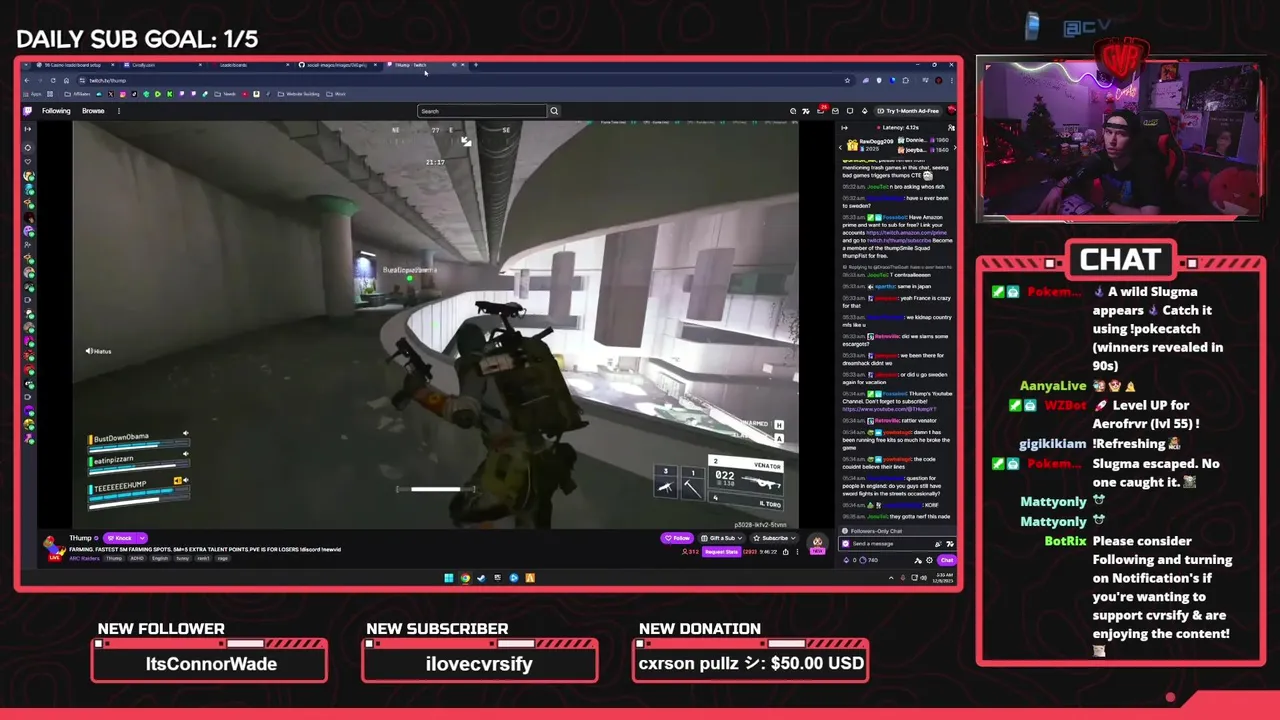Open the Apps shortcut in bookmarks bar

[x=32, y=94]
